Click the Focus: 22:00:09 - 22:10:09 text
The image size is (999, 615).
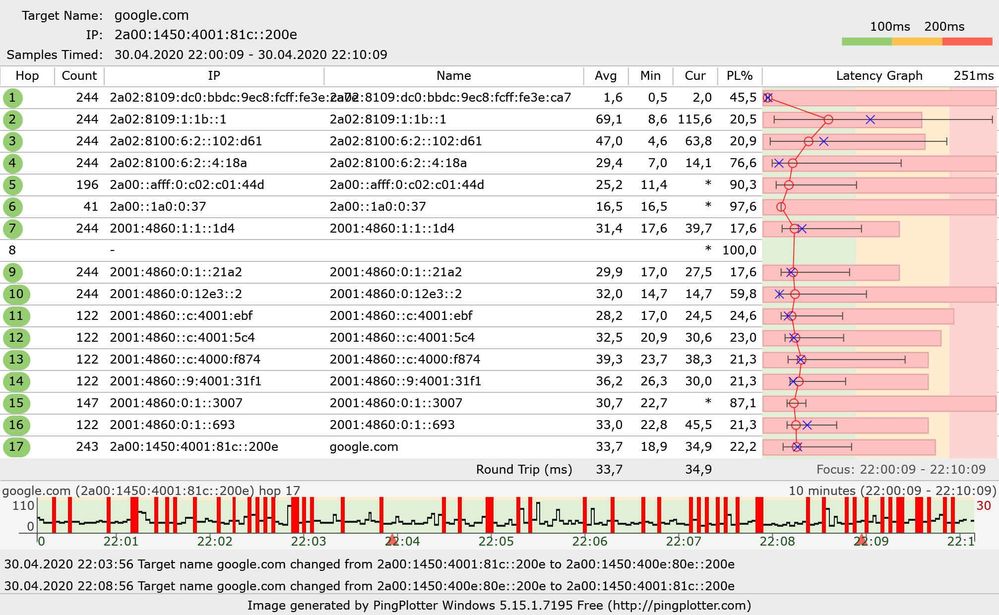901,470
